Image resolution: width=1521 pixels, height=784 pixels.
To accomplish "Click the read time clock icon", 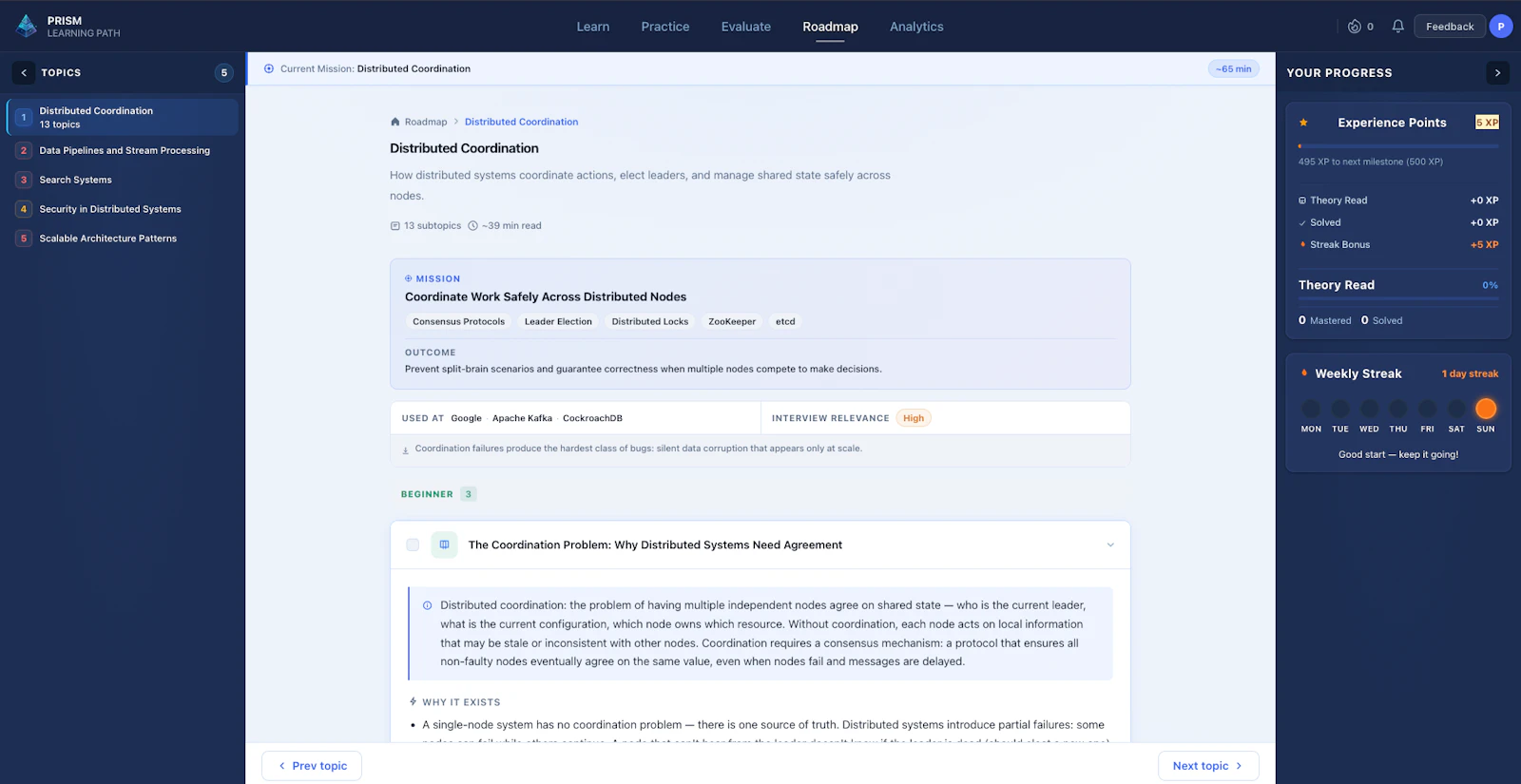I will point(472,226).
